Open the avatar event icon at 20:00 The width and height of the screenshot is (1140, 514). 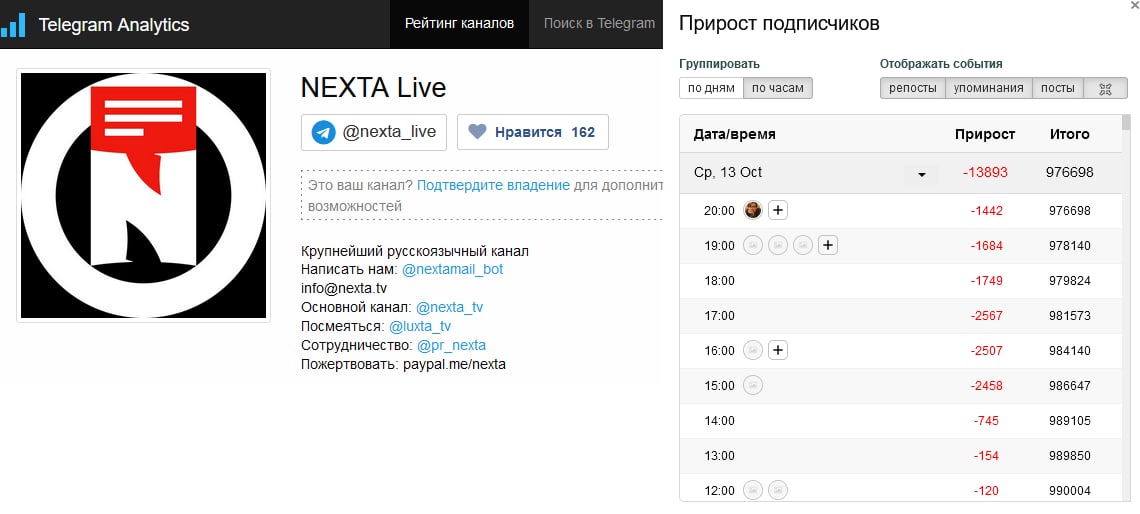pyautogui.click(x=753, y=210)
